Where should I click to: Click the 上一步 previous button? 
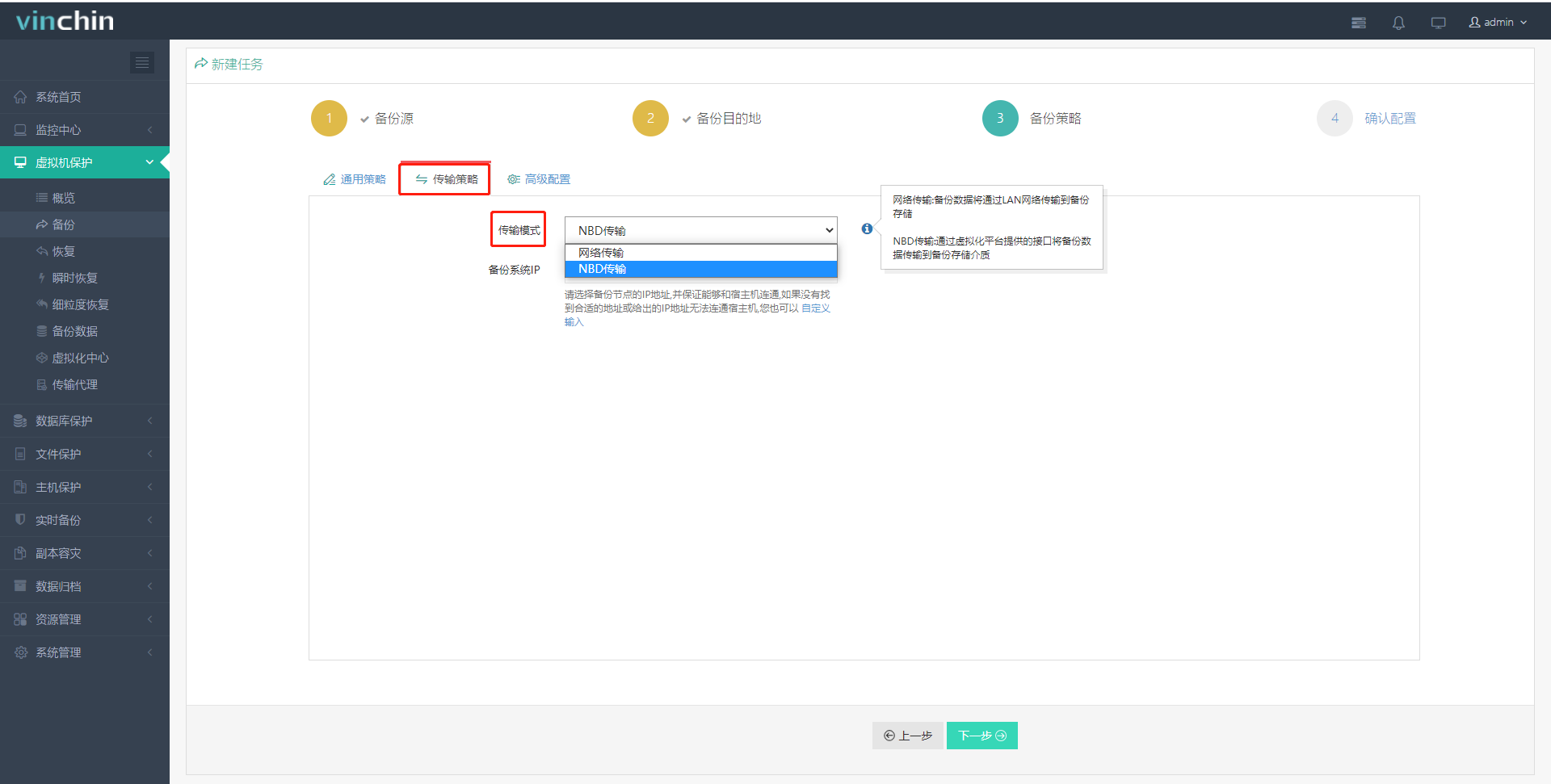tap(907, 736)
